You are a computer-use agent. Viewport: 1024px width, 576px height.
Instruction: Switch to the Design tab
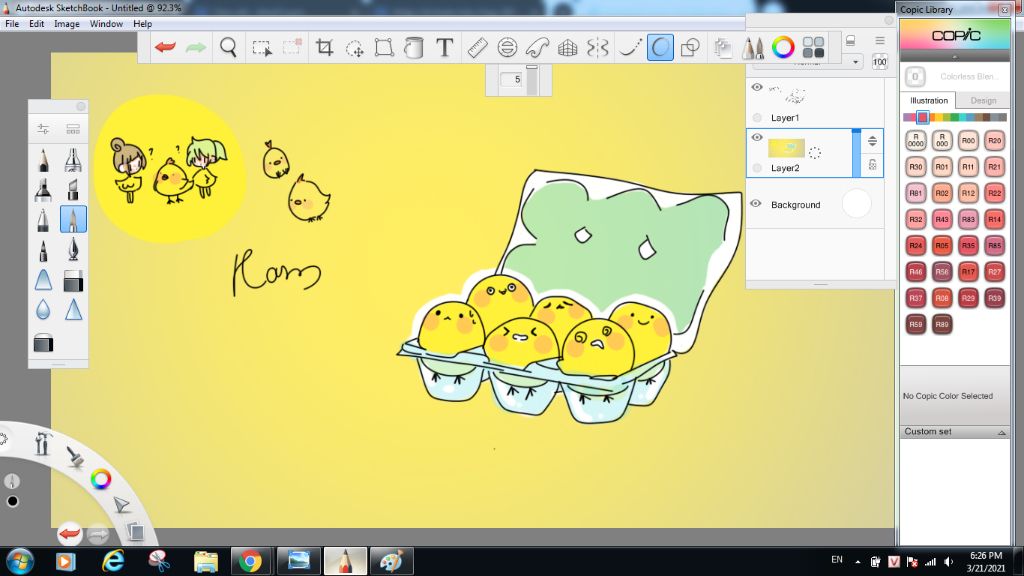[983, 101]
